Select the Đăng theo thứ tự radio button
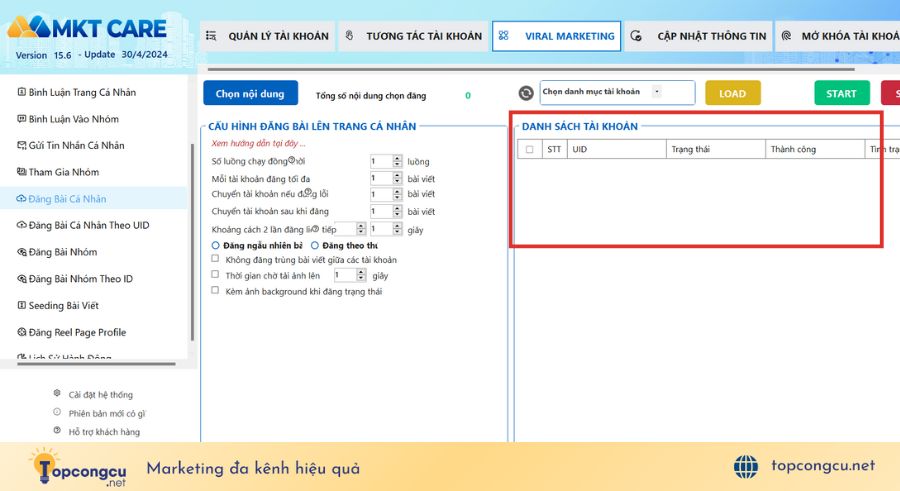The image size is (900, 491). click(x=315, y=245)
